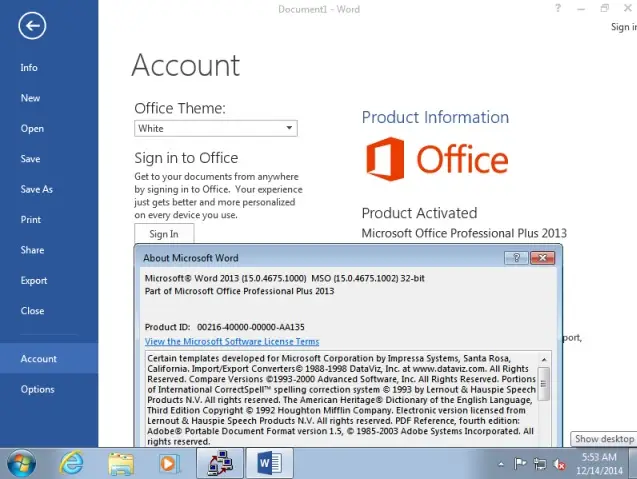Open the Microsoft Software License Terms link
The height and width of the screenshot is (479, 637).
point(232,342)
